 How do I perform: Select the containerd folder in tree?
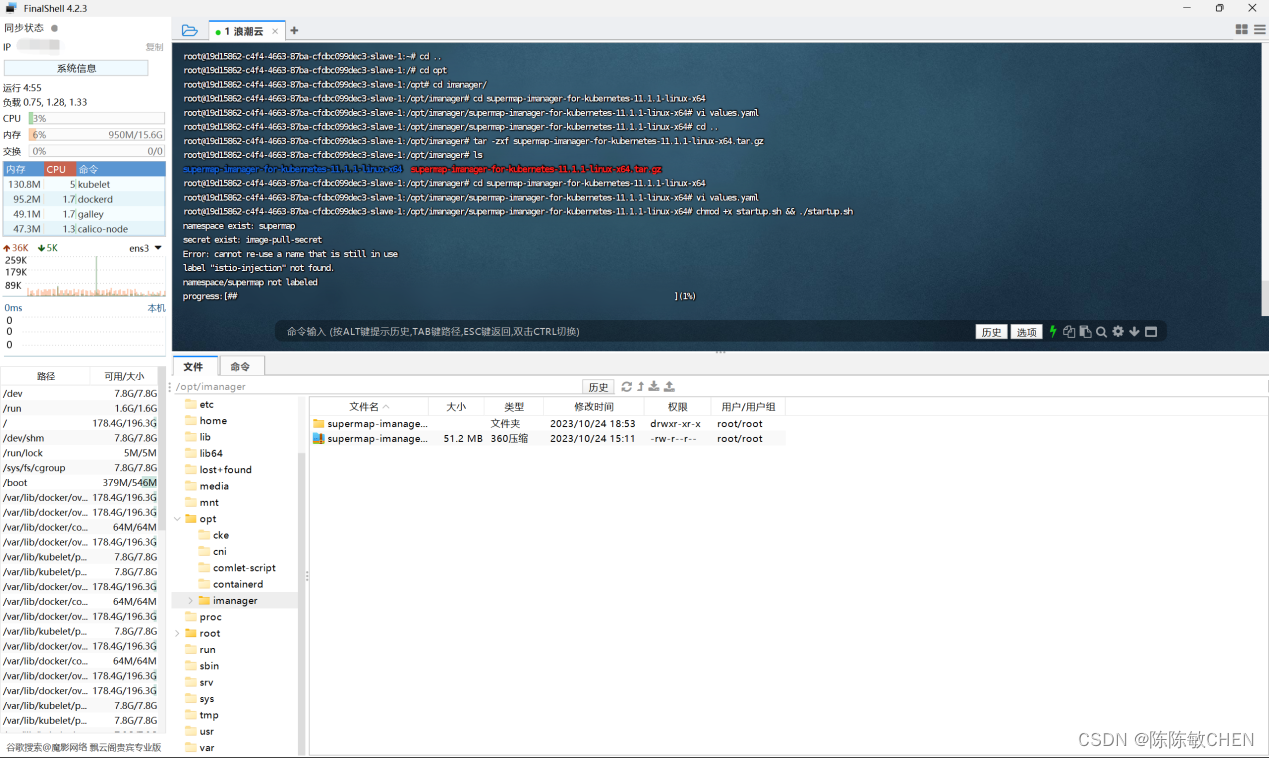[x=231, y=584]
